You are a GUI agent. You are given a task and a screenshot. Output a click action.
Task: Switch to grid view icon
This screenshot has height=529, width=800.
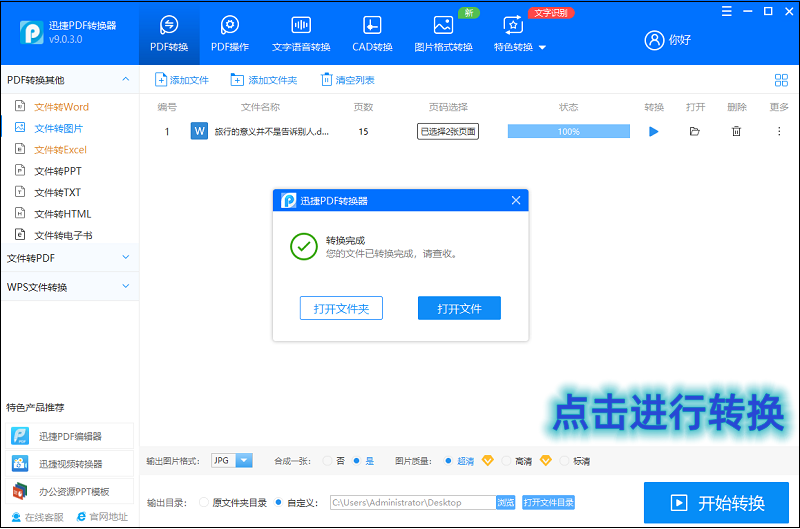[x=781, y=80]
